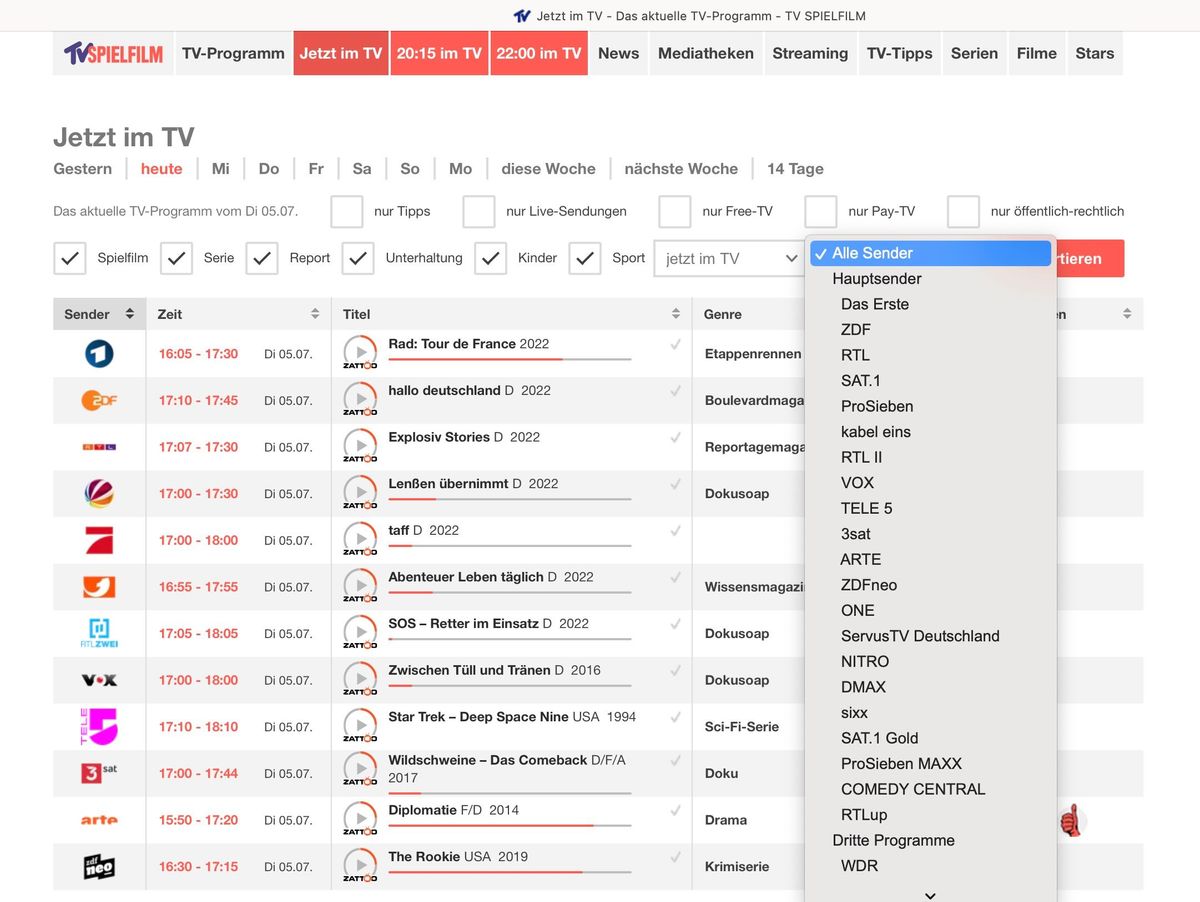This screenshot has height=902, width=1200.
Task: Click the Das Erste channel logo
Action: [x=99, y=353]
